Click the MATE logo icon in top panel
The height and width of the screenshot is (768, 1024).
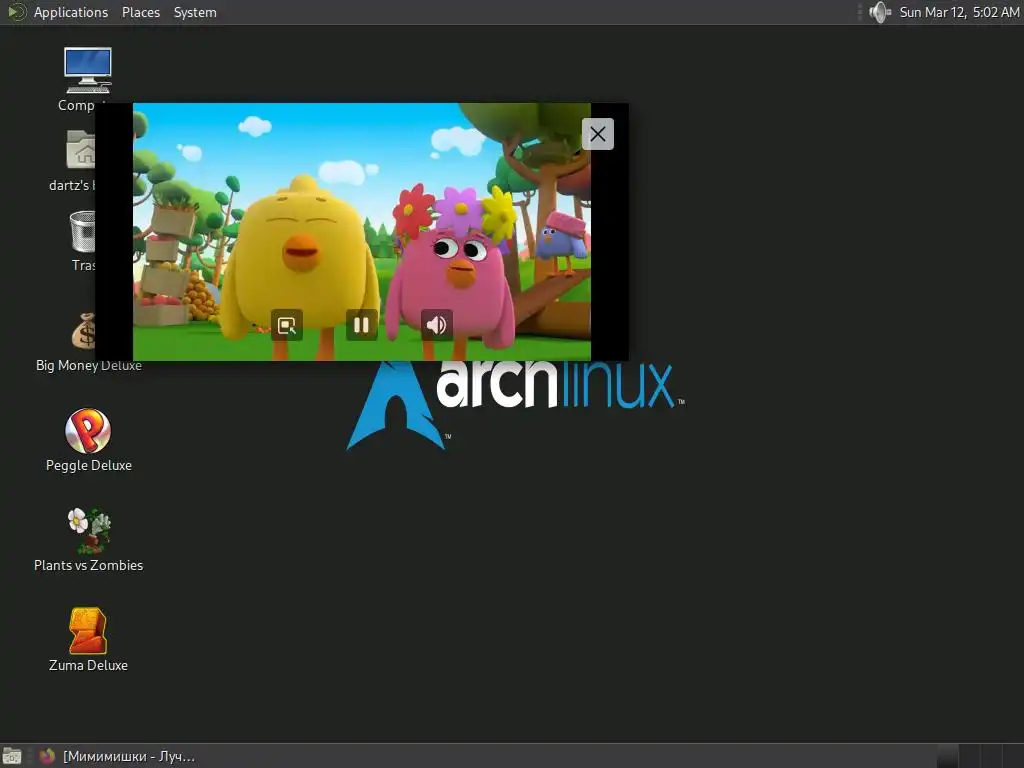click(16, 12)
